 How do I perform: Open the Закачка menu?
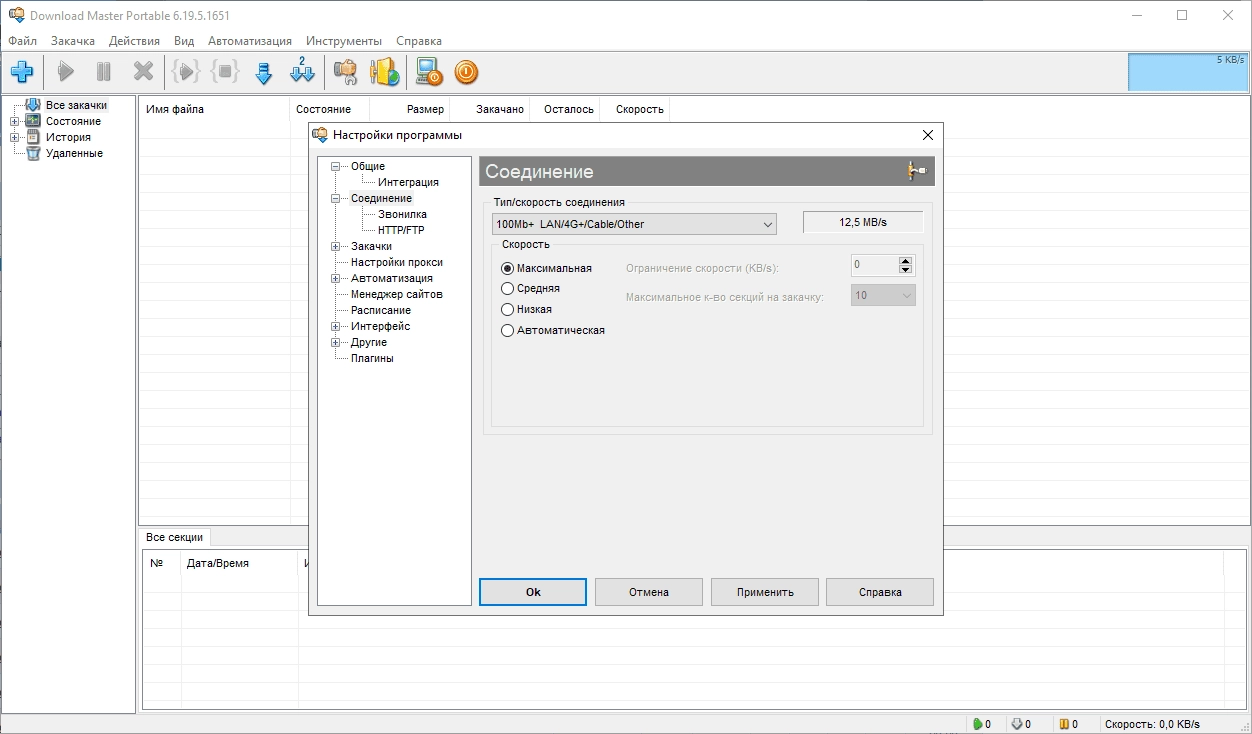pos(73,41)
